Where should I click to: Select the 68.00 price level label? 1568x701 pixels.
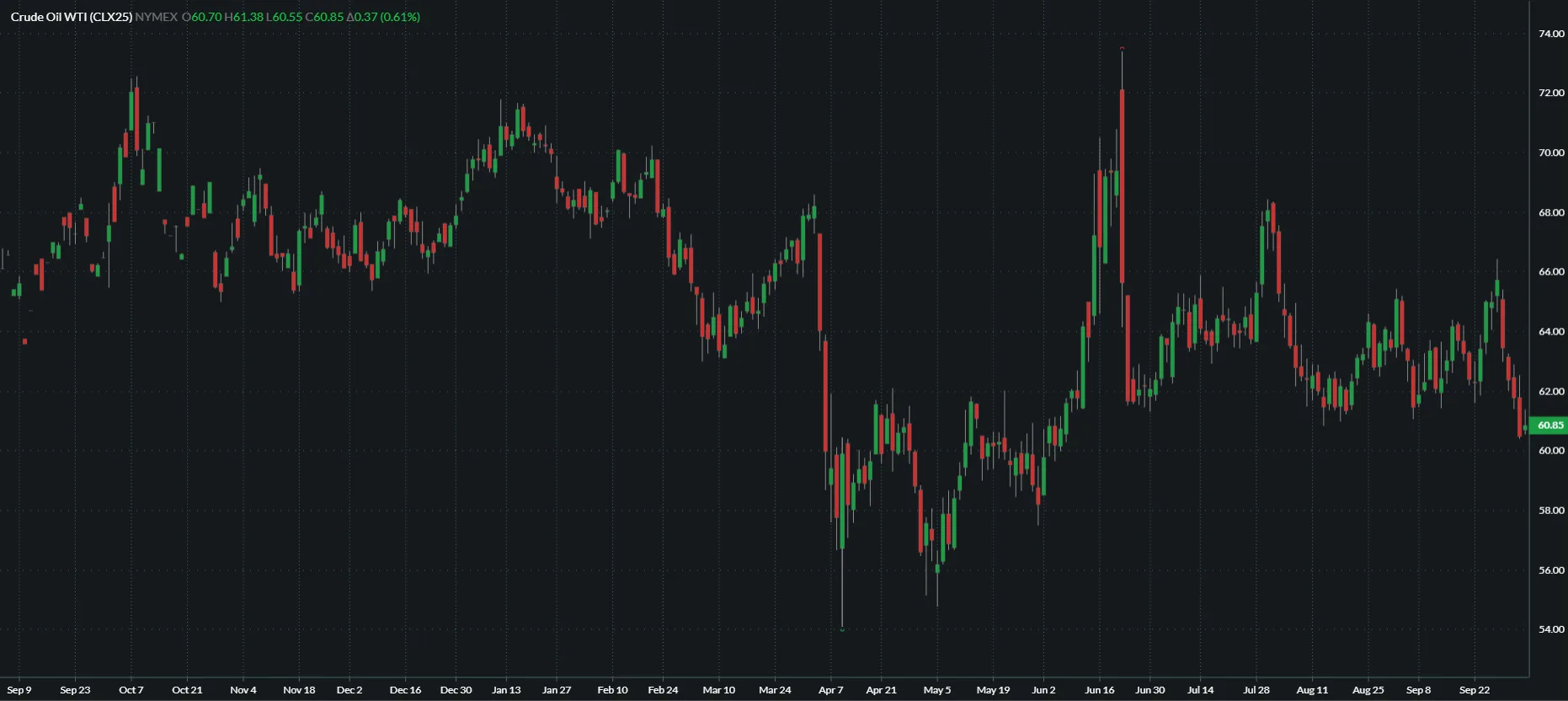pos(1550,212)
